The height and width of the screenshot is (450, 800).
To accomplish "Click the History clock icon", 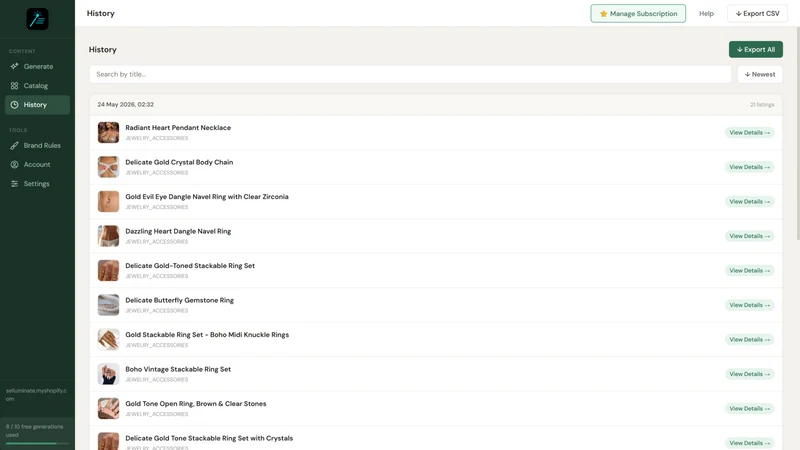I will point(14,105).
